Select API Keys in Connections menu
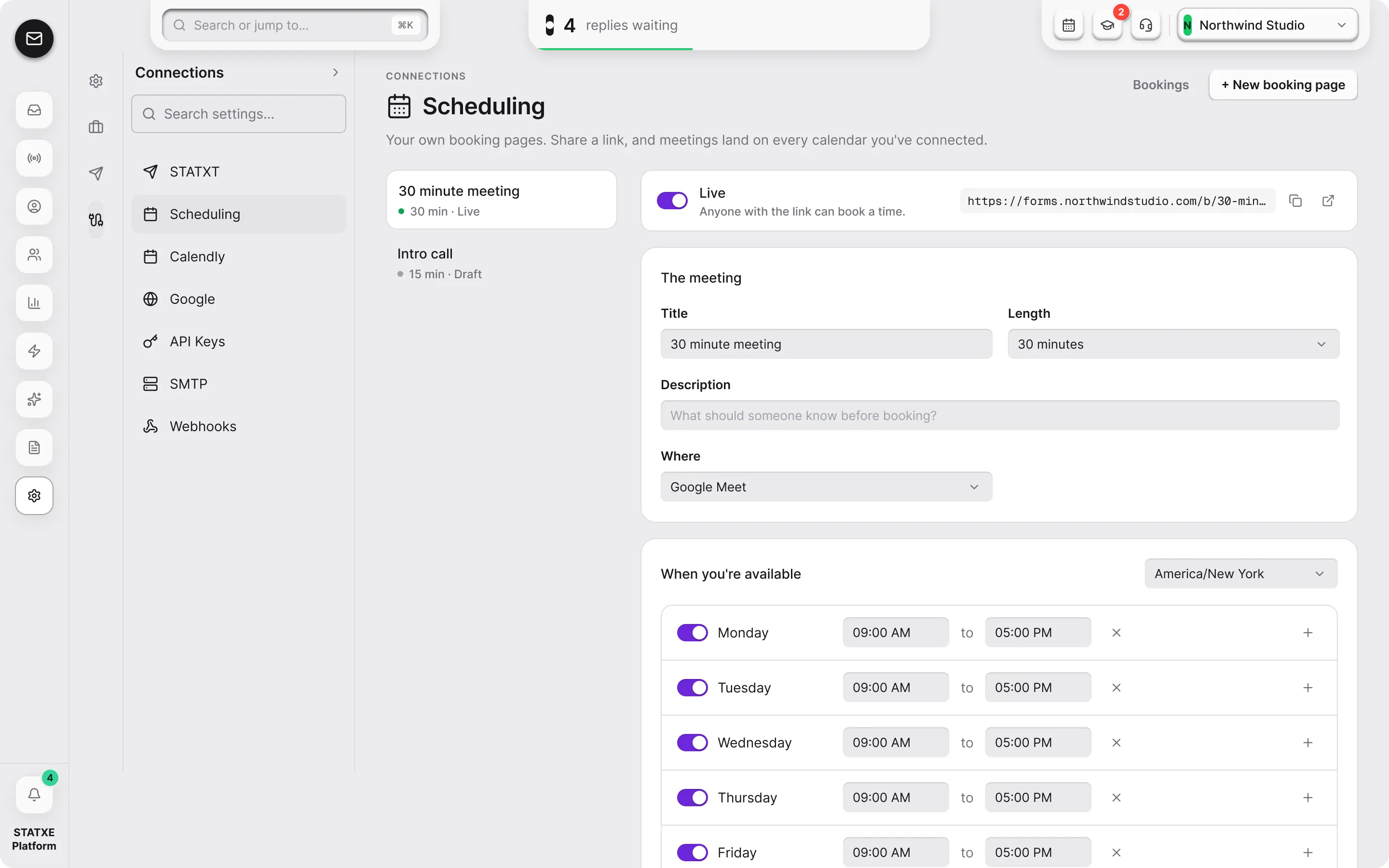1389x868 pixels. tap(238, 341)
